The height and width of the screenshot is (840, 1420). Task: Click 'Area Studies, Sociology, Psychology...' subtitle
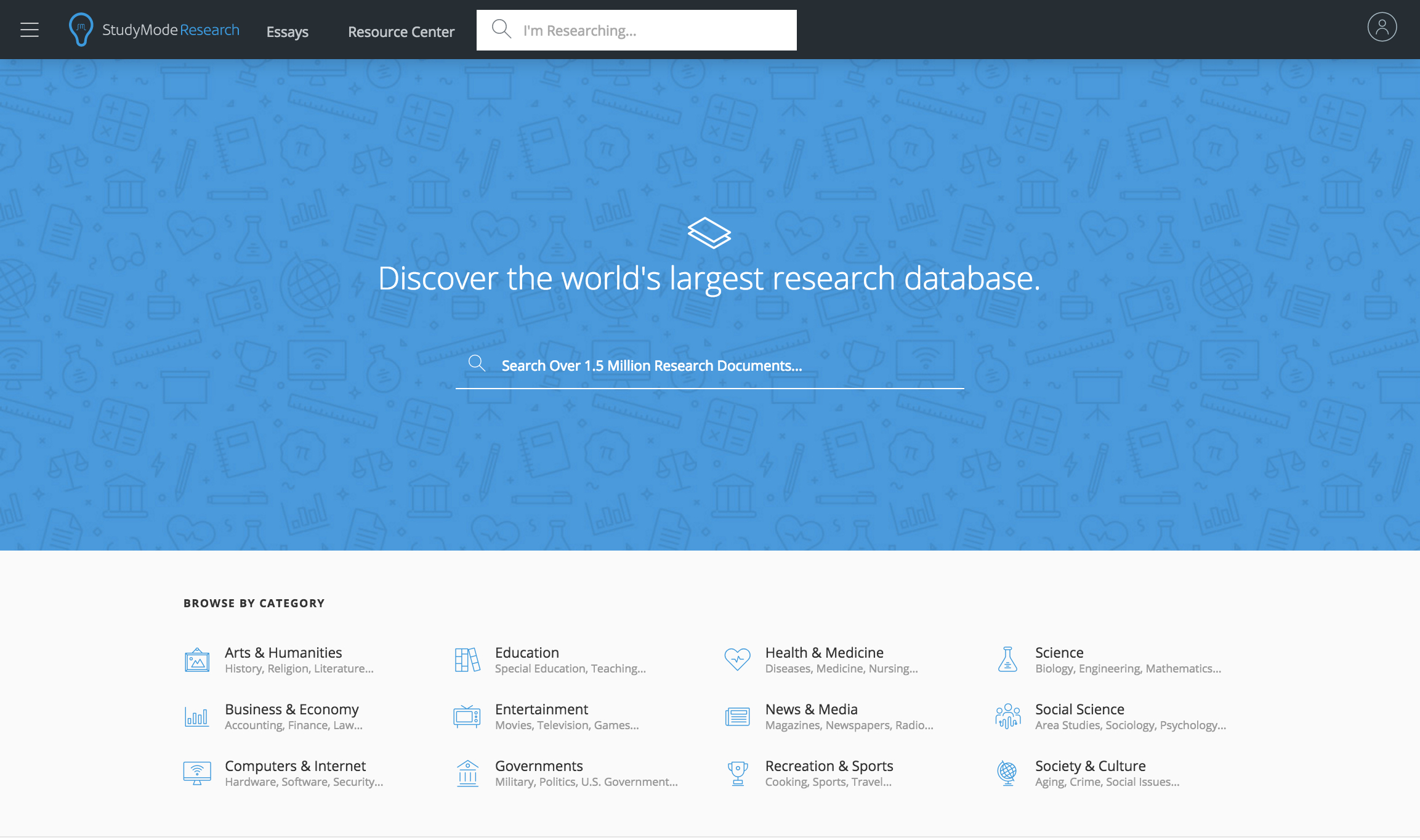point(1131,725)
